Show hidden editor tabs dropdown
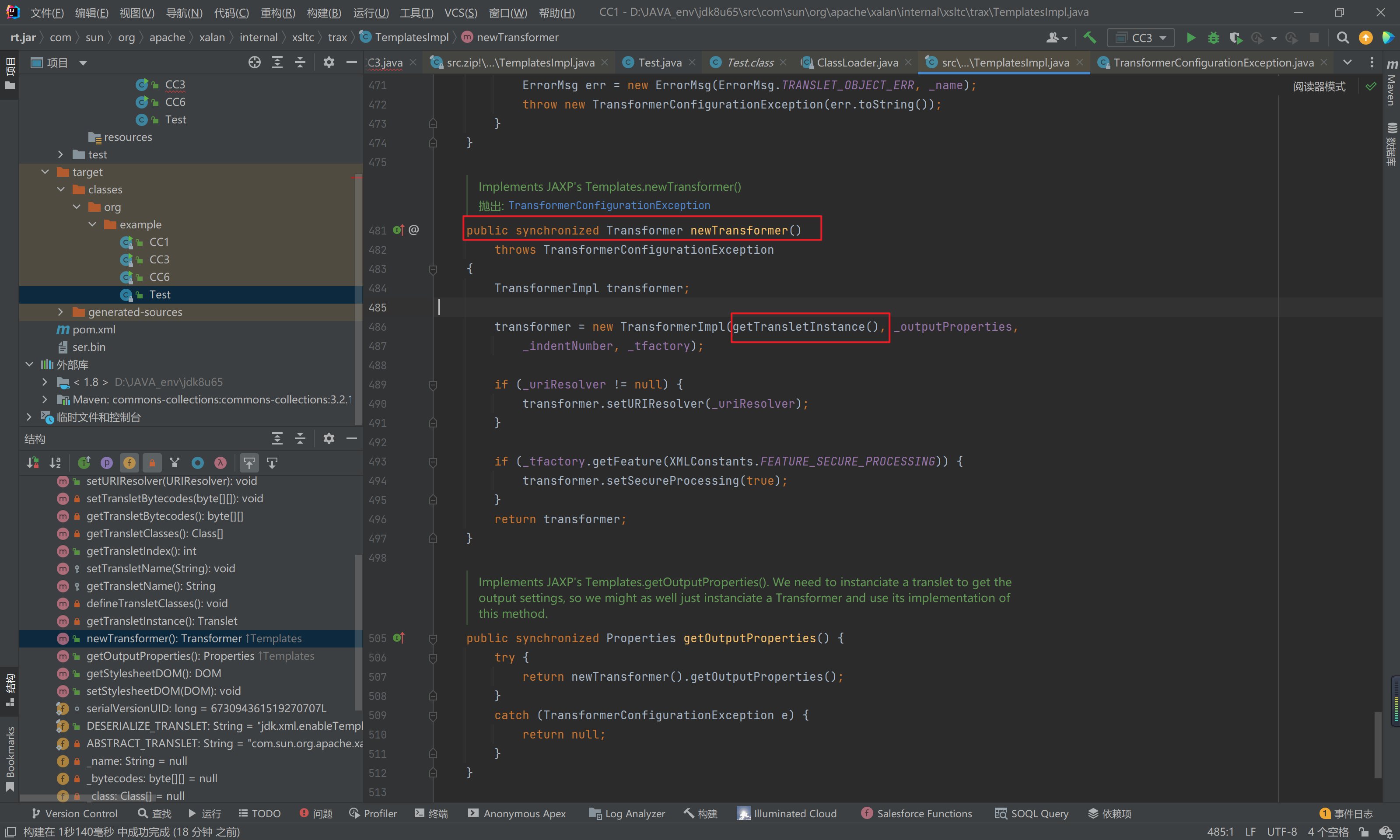This screenshot has height=840, width=1400. 1347,62
